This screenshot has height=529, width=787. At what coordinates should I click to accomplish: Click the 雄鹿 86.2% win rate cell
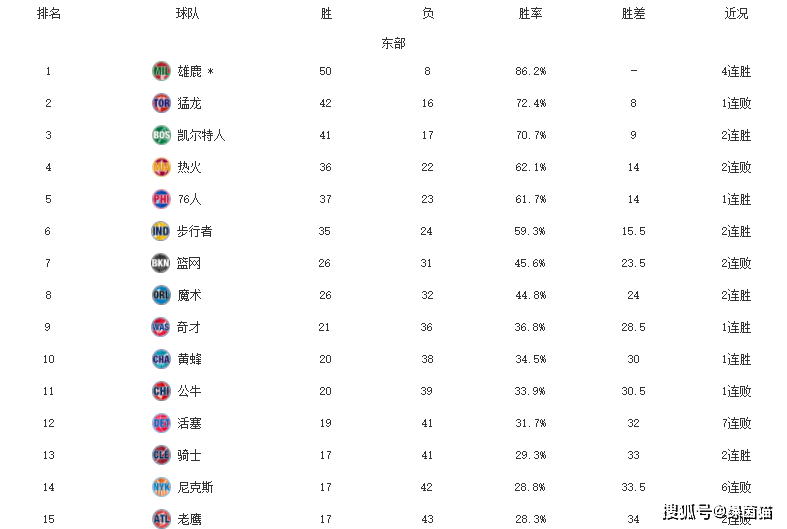point(531,71)
